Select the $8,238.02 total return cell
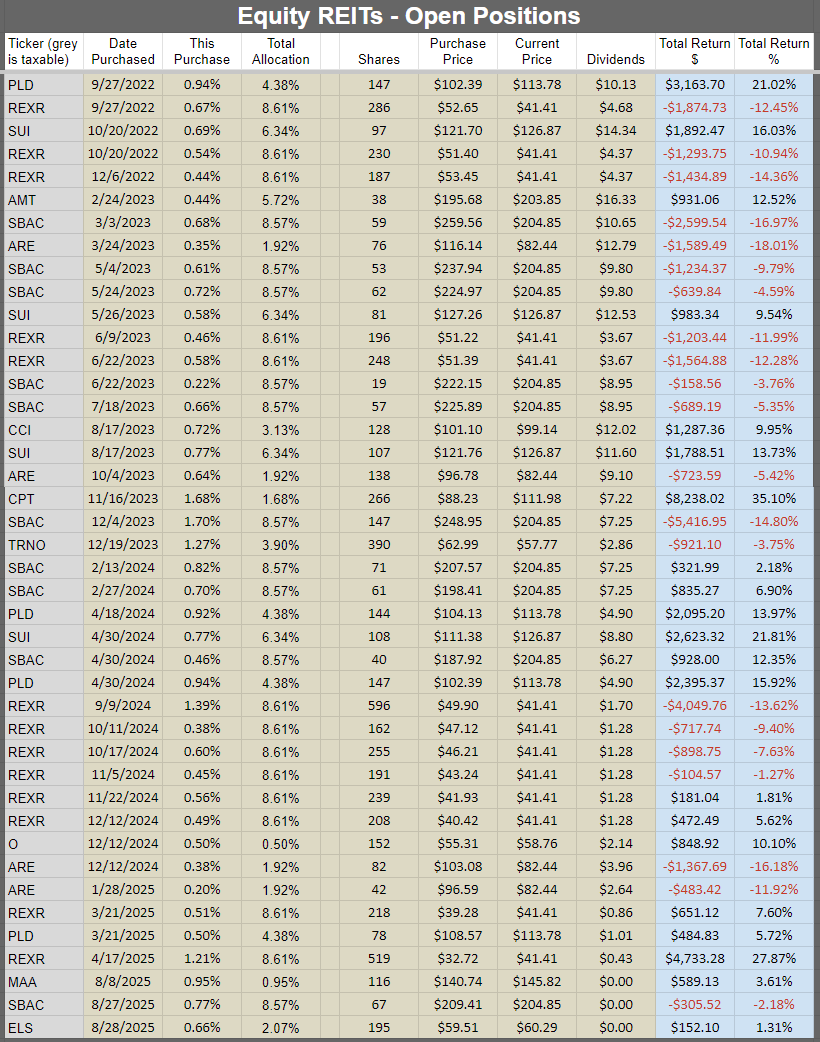Image resolution: width=820 pixels, height=1042 pixels. 694,499
